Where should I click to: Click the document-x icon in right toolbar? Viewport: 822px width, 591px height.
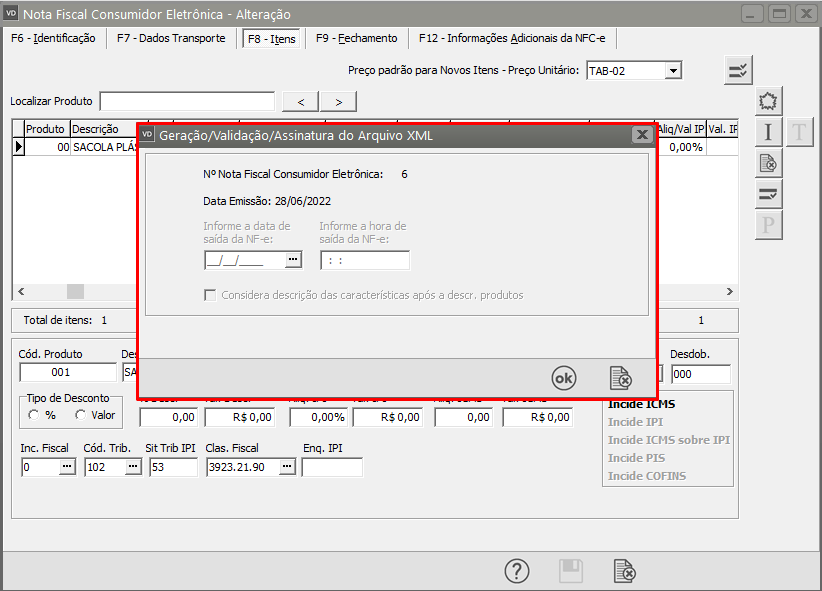coord(768,163)
